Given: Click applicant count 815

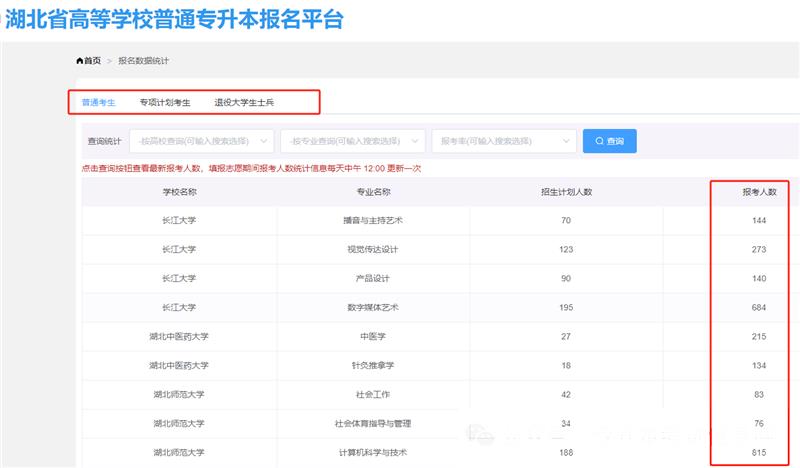Looking at the screenshot, I should tap(759, 453).
